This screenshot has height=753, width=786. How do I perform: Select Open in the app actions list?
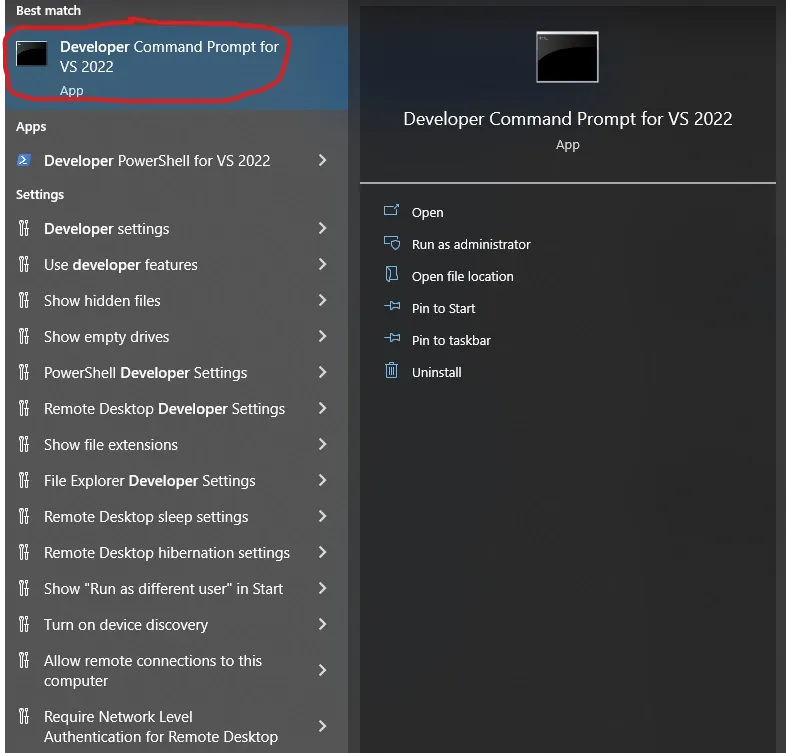coord(428,213)
